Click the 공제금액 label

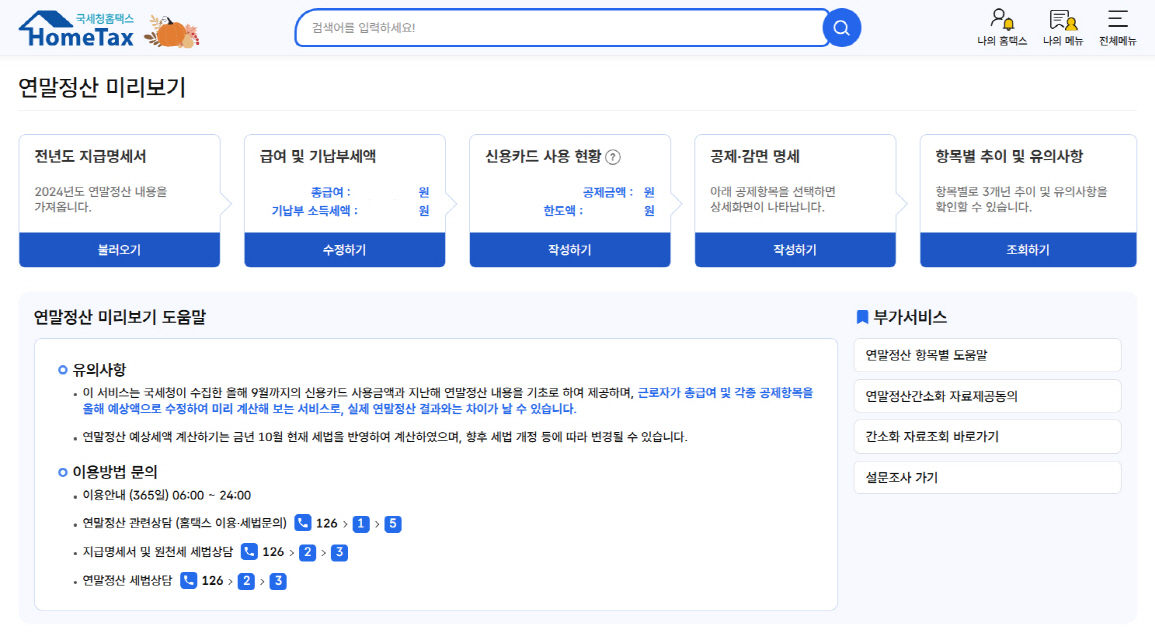[608, 192]
